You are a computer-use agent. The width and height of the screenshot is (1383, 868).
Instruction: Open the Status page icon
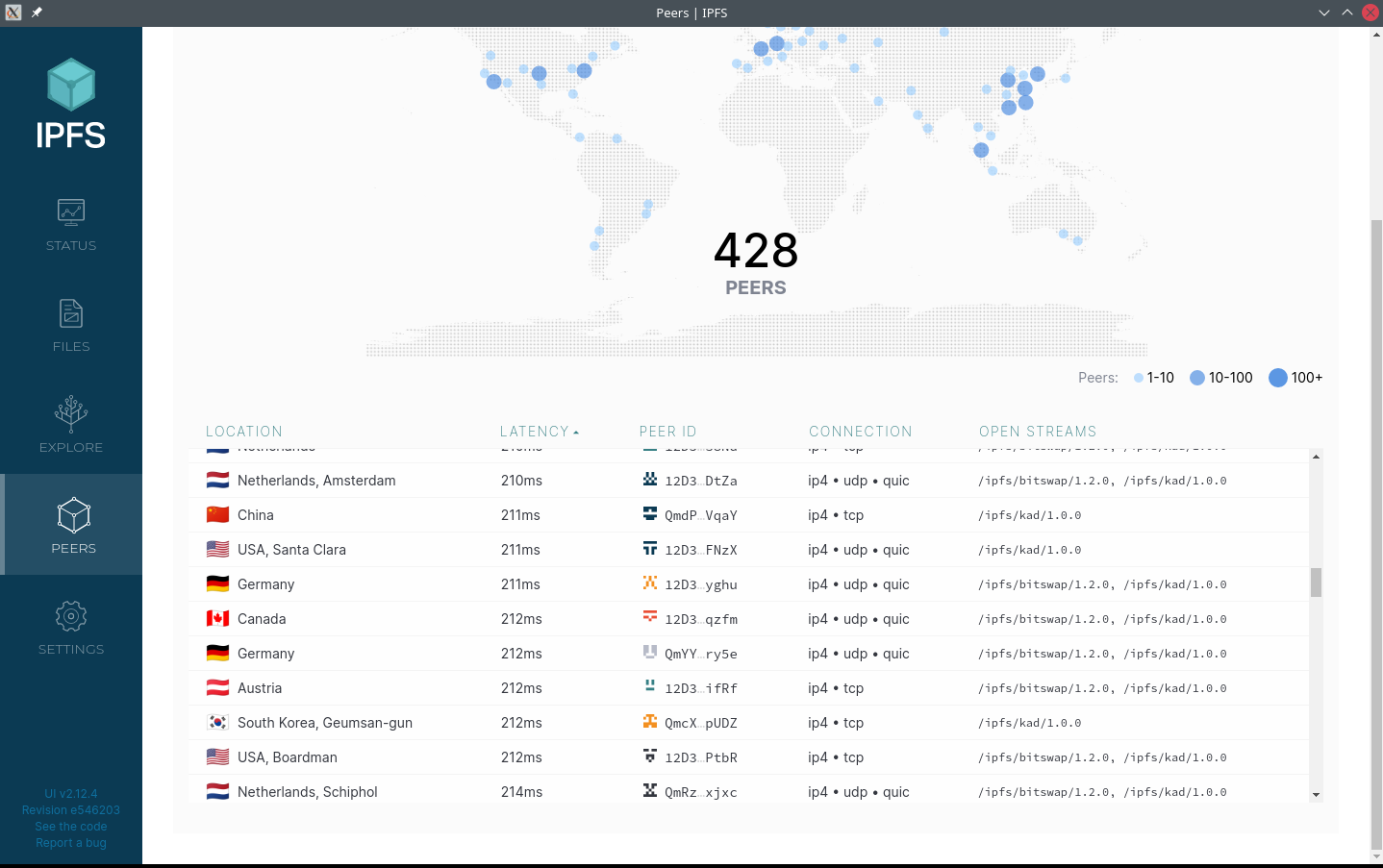click(71, 211)
